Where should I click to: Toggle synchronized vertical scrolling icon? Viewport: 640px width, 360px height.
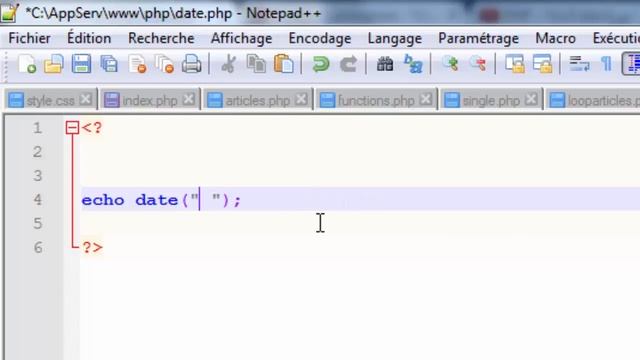pos(515,64)
